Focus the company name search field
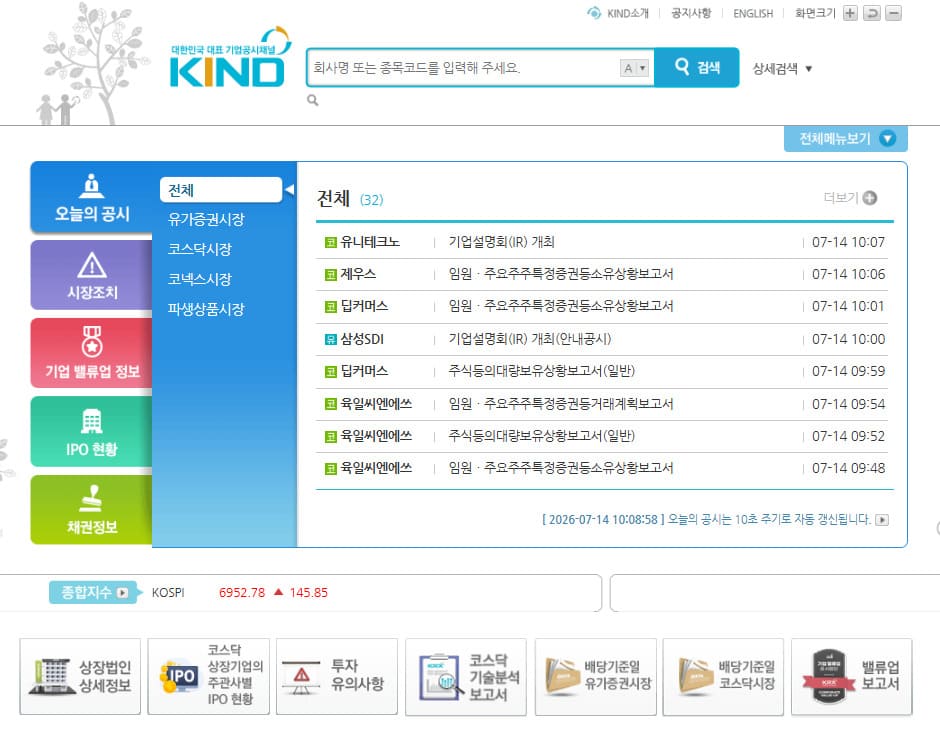Viewport: 940px width, 732px height. (463, 68)
